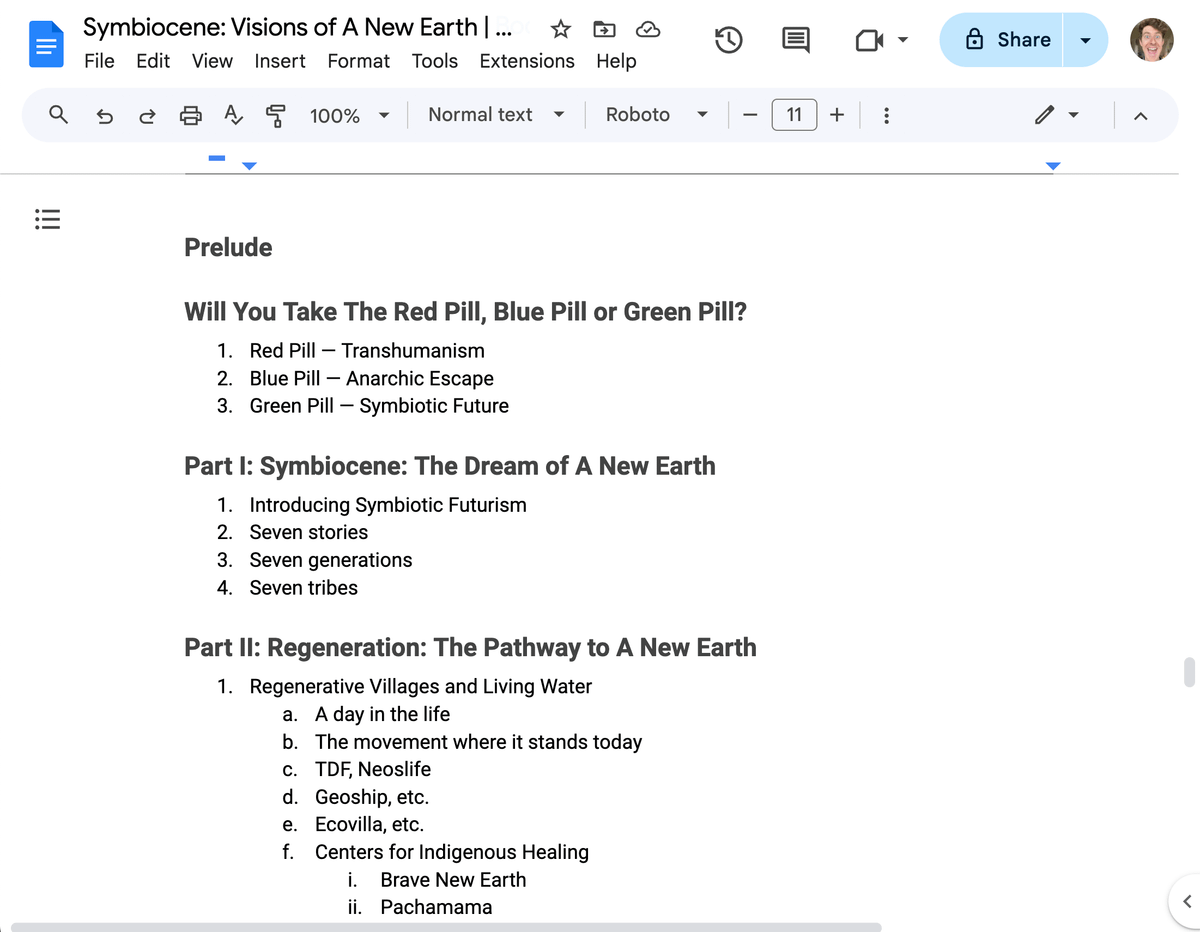Open version history clock icon
Viewport: 1200px width, 932px height.
[728, 40]
